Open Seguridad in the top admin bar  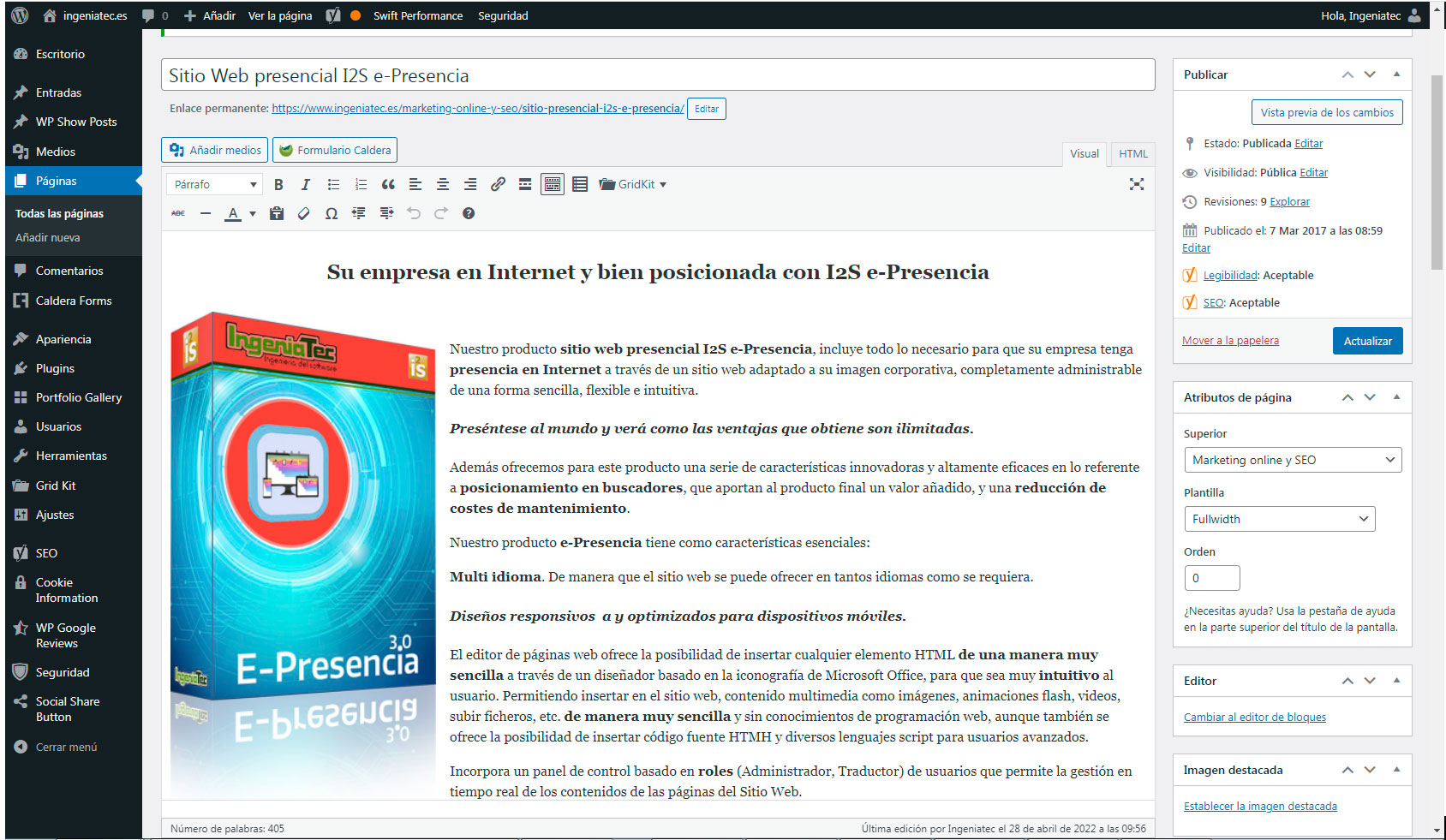(503, 15)
